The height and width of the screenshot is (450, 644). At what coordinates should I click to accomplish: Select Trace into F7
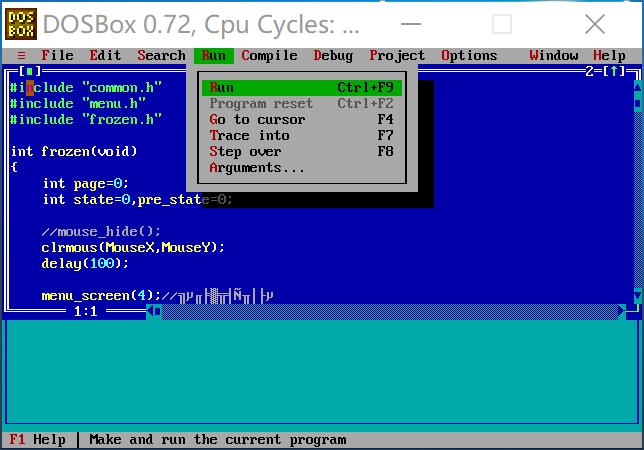[x=302, y=135]
